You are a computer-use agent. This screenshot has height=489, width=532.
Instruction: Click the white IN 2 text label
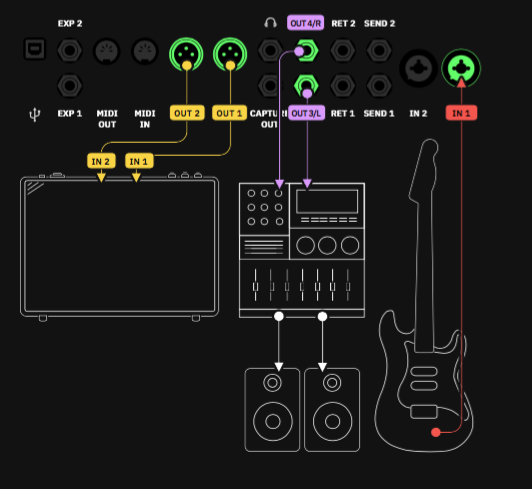418,113
